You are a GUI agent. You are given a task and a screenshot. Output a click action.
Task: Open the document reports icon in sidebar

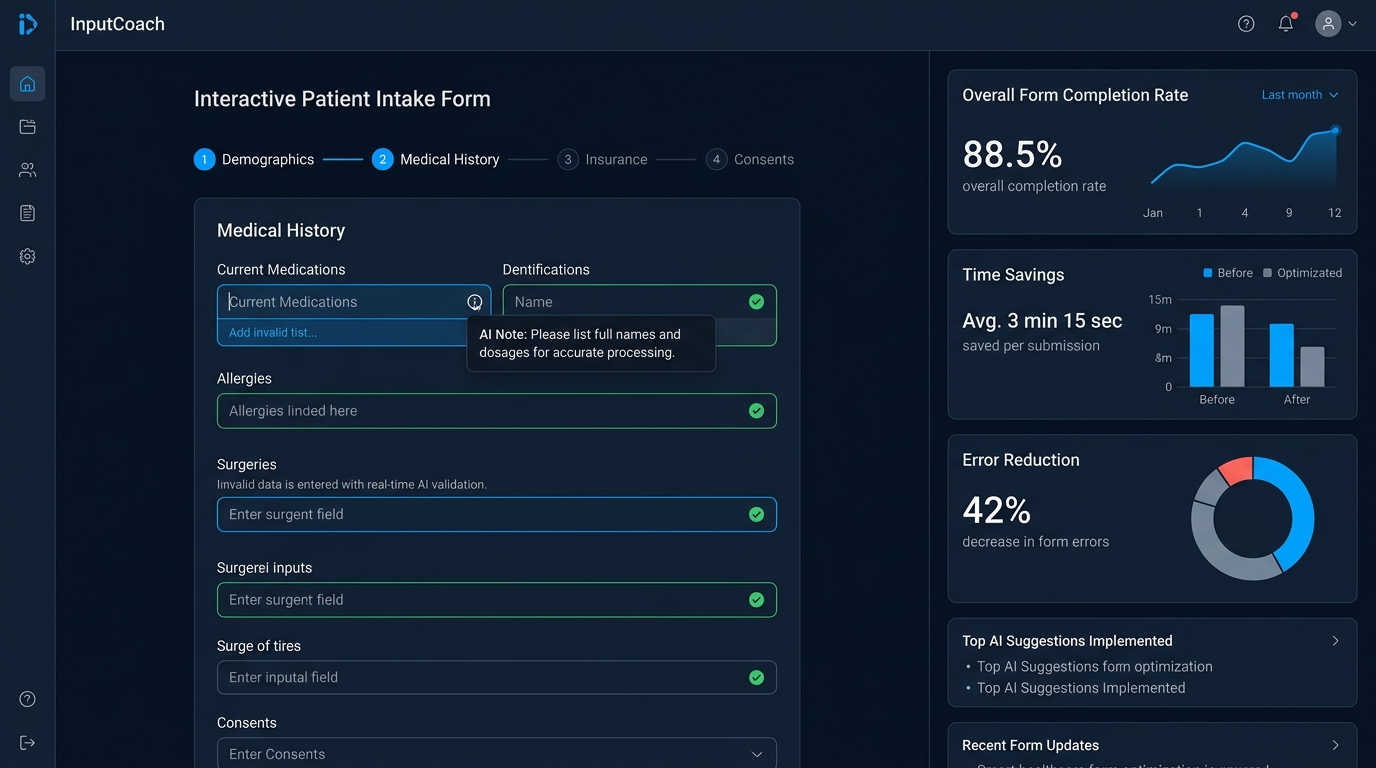(27, 213)
